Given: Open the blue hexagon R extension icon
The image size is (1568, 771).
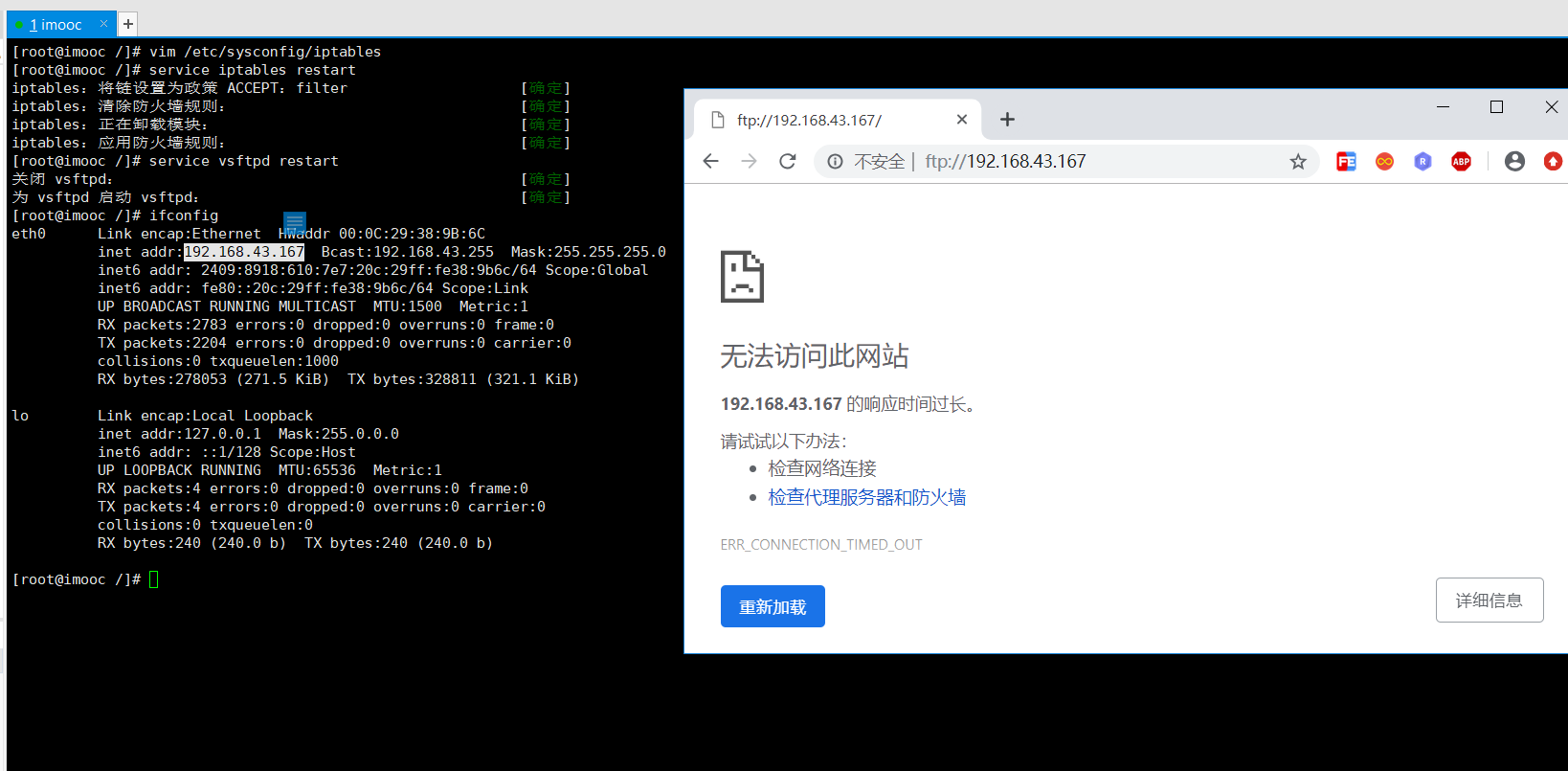Looking at the screenshot, I should (1422, 162).
